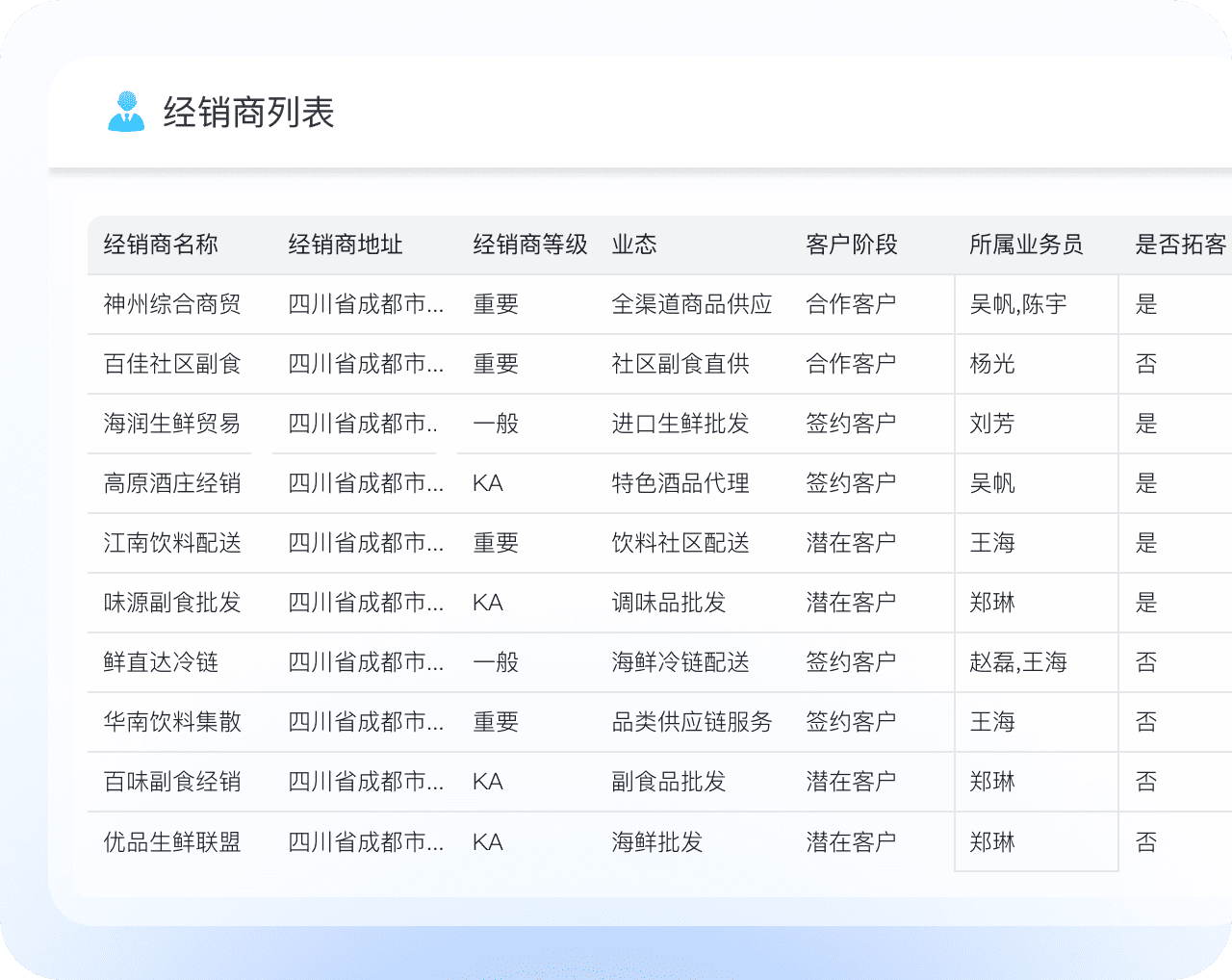
Task: Select 高原酒庄经销 in the list
Action: 172,483
